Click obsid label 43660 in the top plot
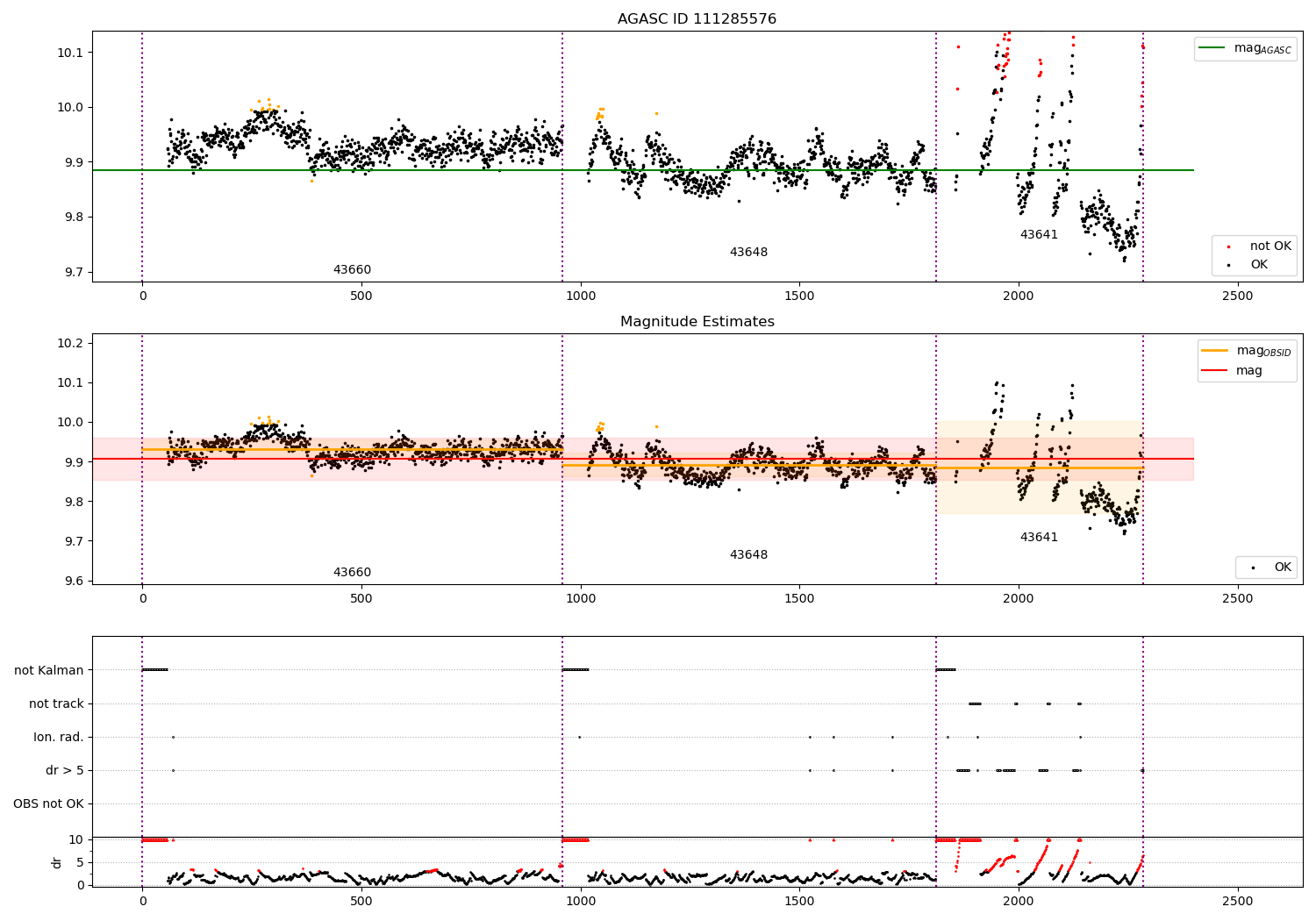 point(352,270)
